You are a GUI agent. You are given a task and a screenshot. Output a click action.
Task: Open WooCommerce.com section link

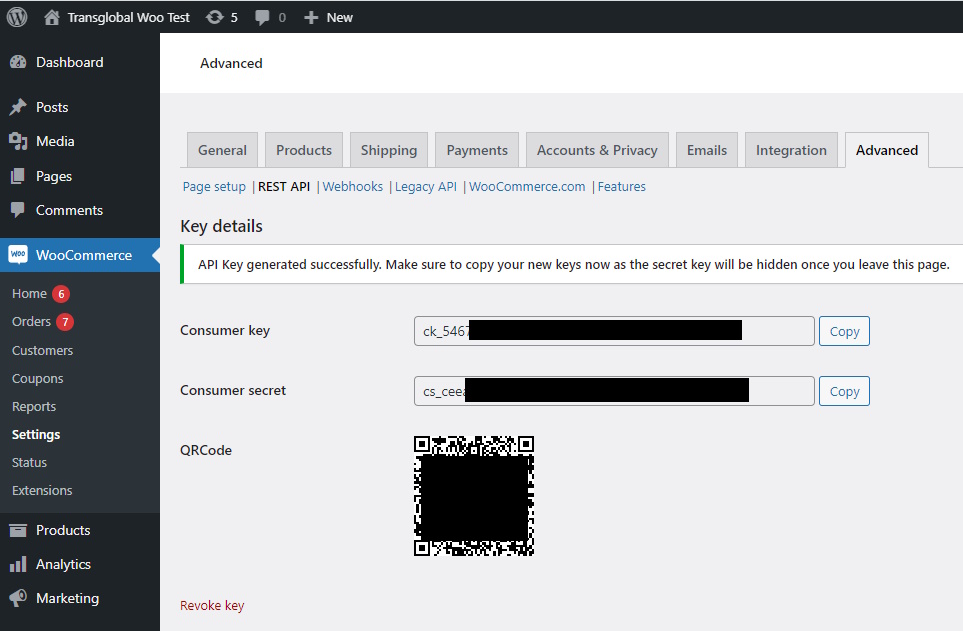click(x=527, y=186)
